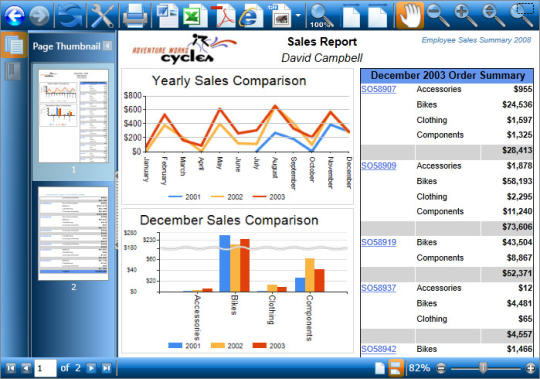Set zoom to 100% magnifier

pos(321,16)
